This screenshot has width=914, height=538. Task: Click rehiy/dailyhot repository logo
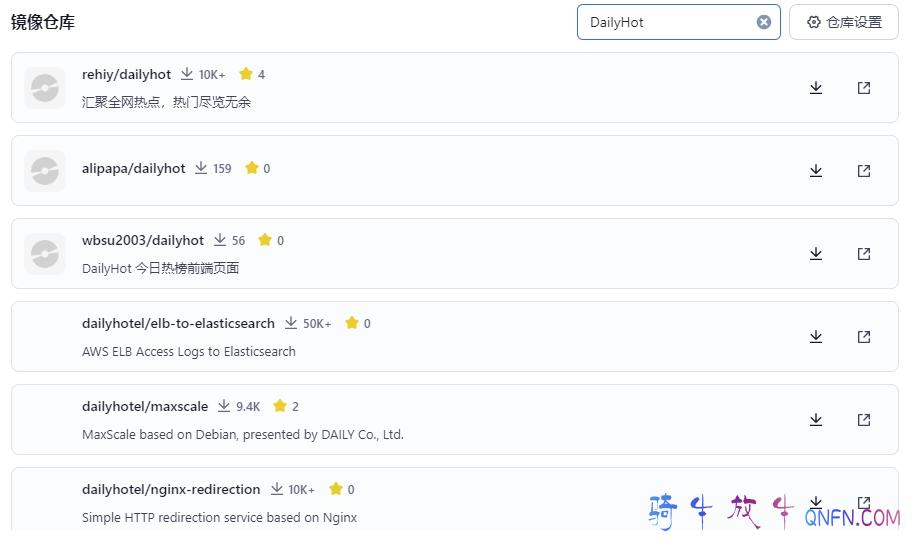(45, 88)
